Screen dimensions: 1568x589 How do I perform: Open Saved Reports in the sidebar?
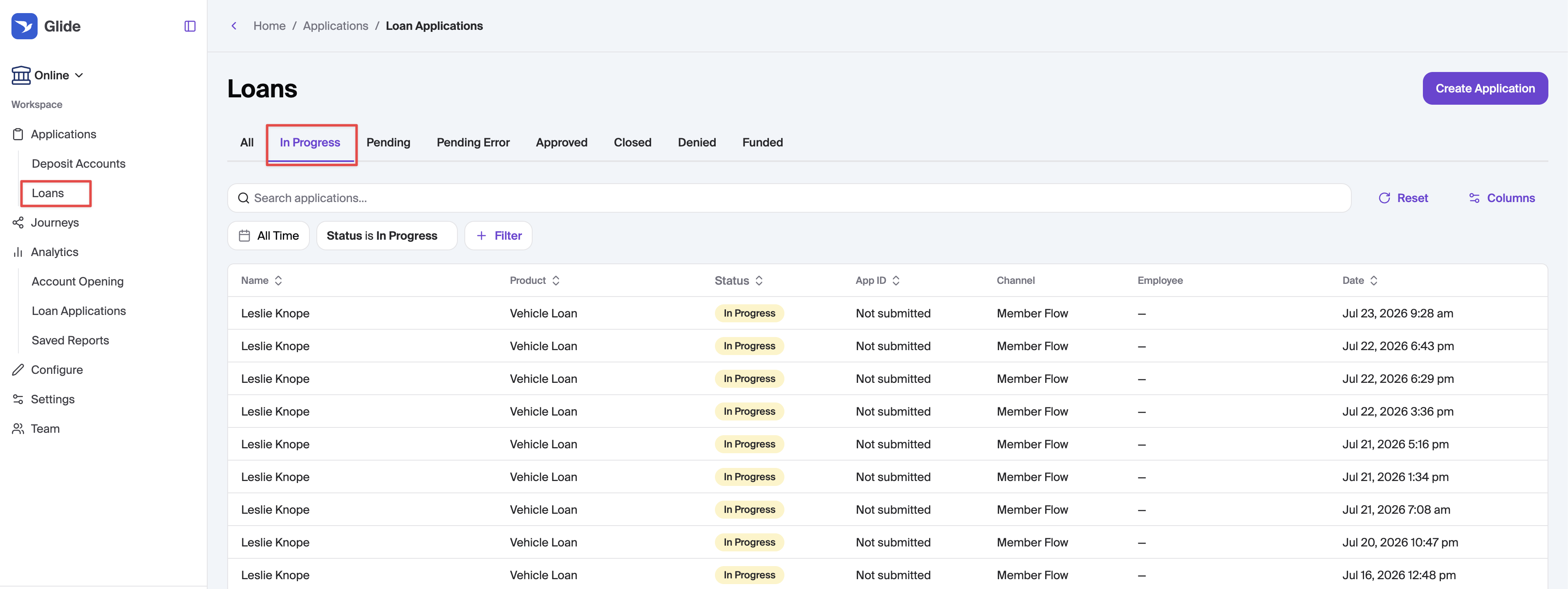70,340
